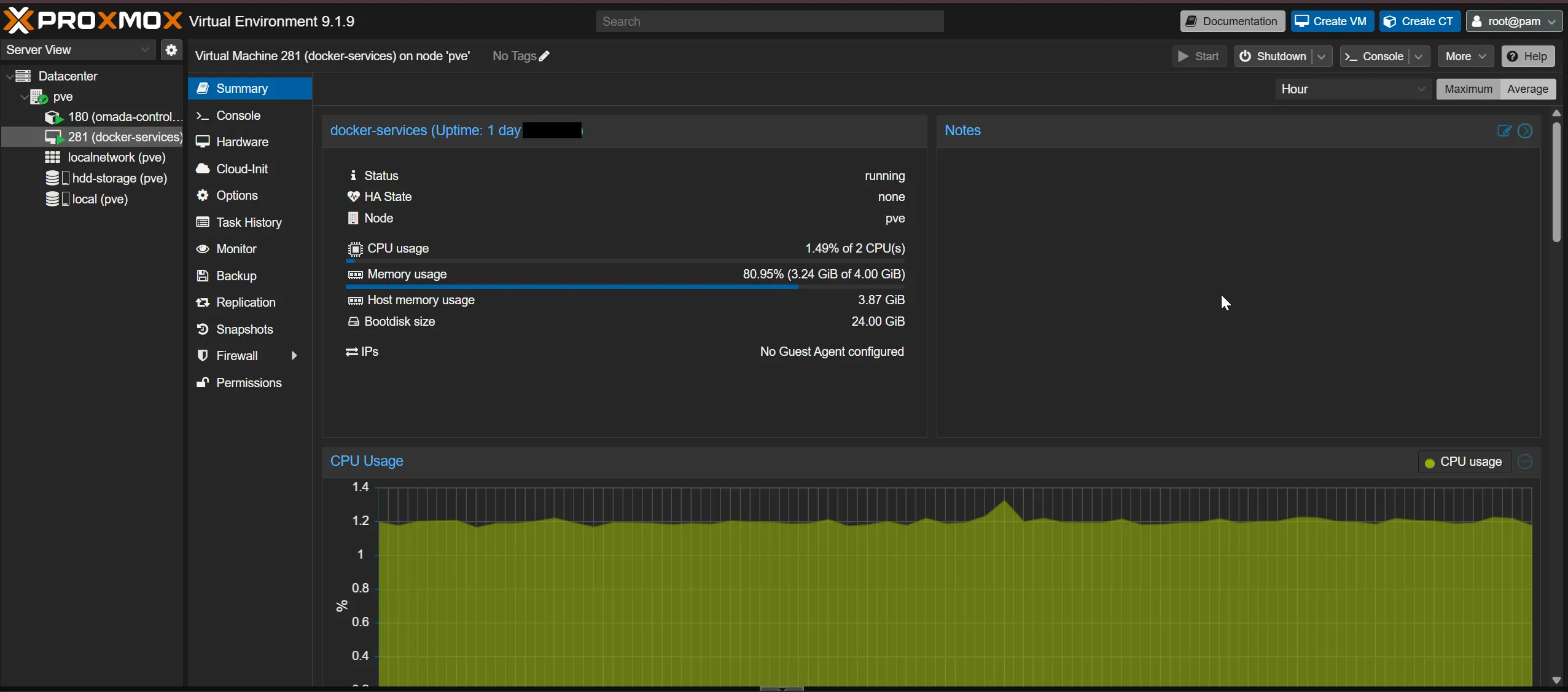Click the Datacenter server icon

pos(23,76)
